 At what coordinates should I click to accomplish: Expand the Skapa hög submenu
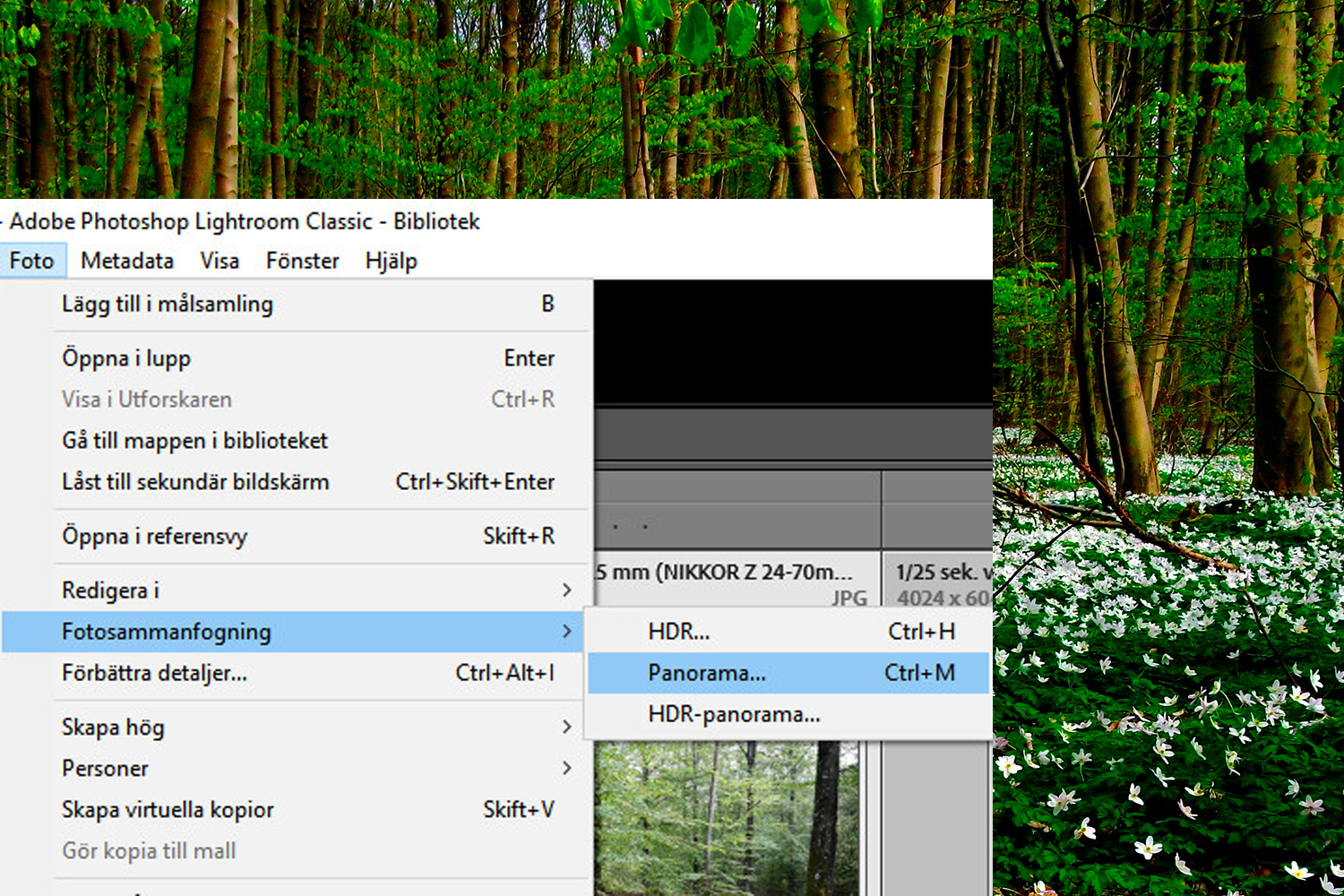click(x=112, y=728)
